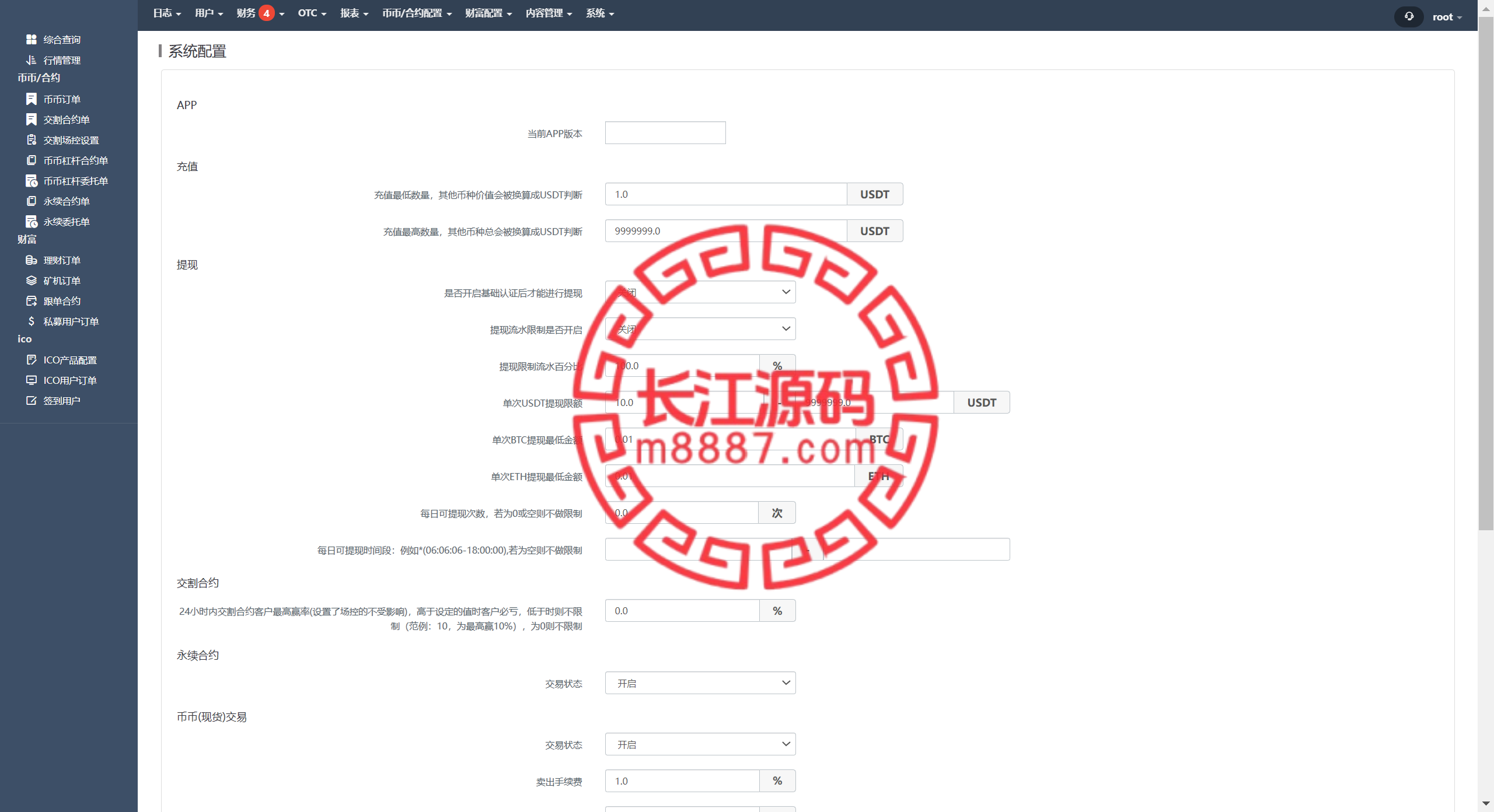Expand the 内容管理 dropdown menu
Viewport: 1494px width, 812px height.
tap(549, 13)
